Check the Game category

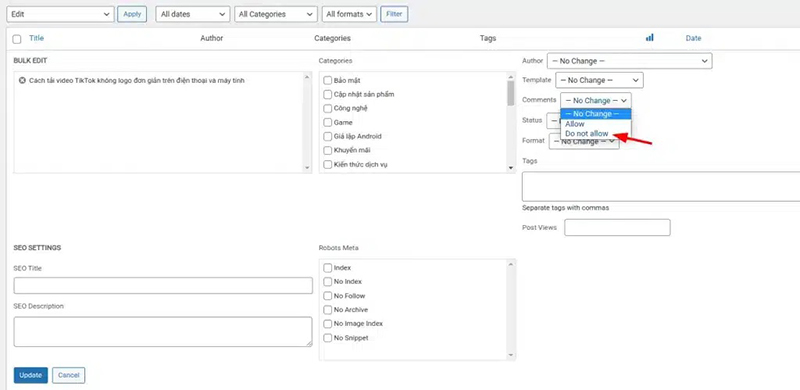(x=328, y=123)
